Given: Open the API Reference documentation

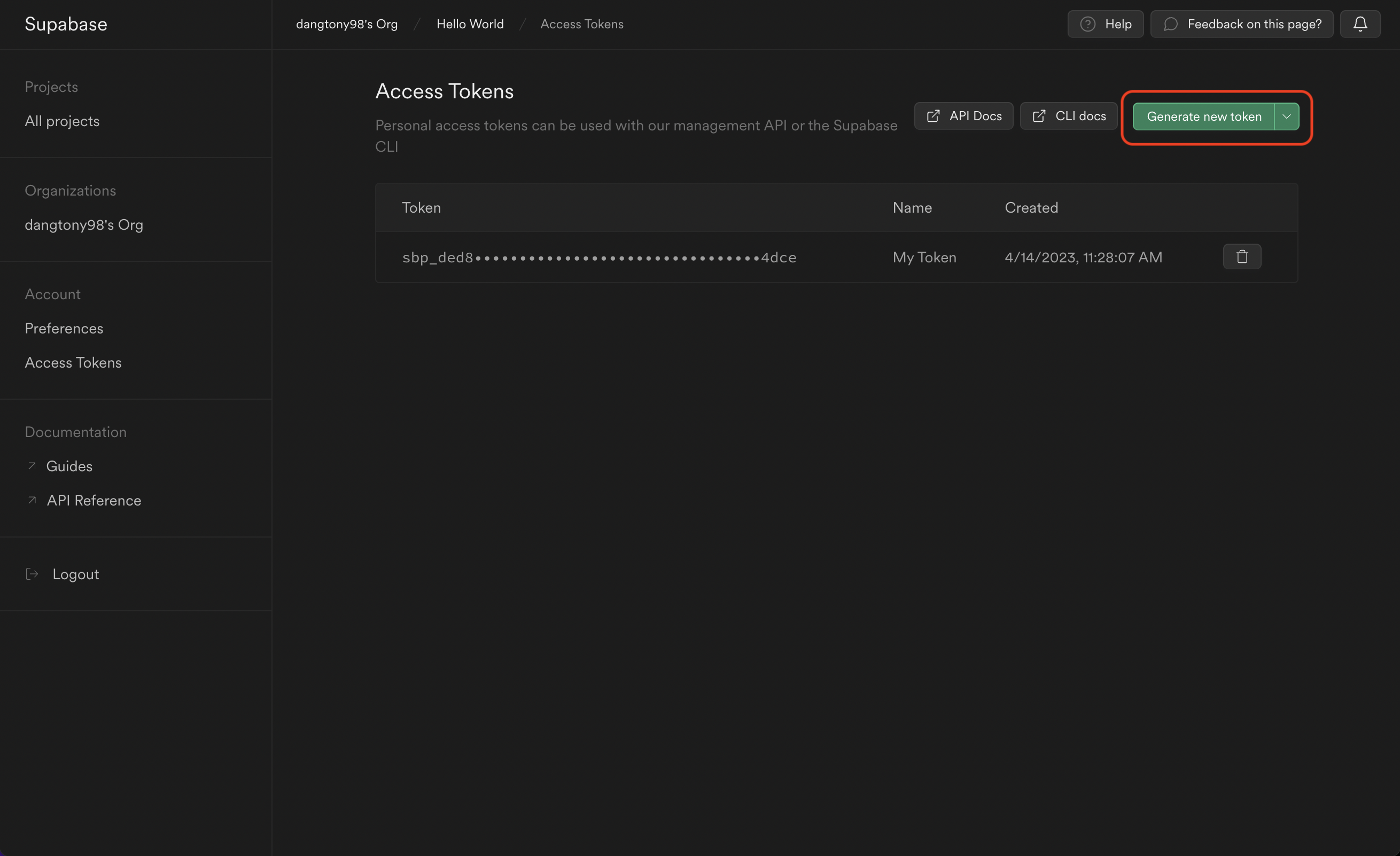Looking at the screenshot, I should tap(94, 501).
